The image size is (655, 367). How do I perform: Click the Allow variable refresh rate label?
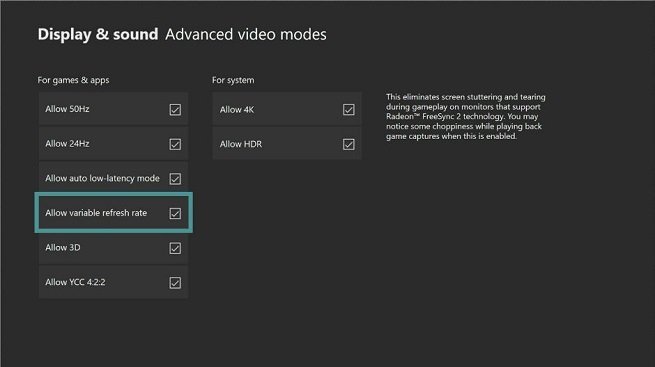(96, 213)
